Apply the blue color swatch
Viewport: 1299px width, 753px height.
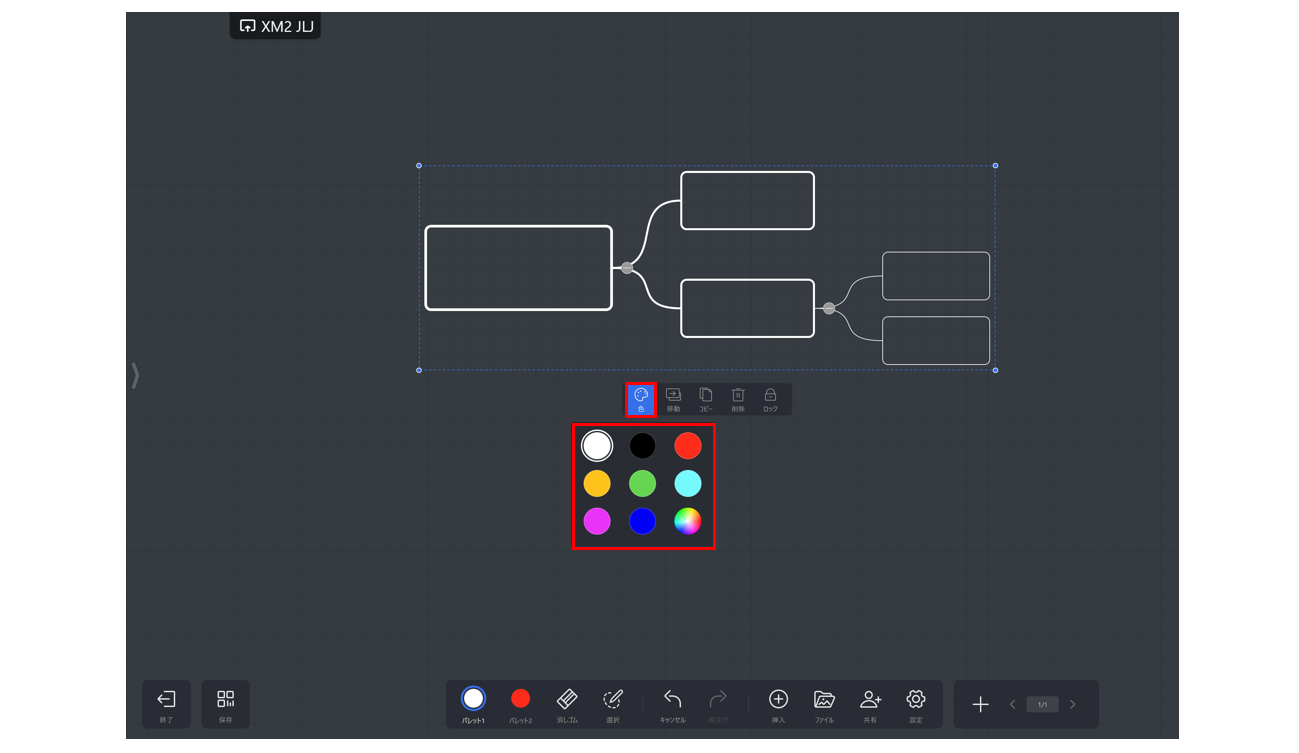[642, 521]
